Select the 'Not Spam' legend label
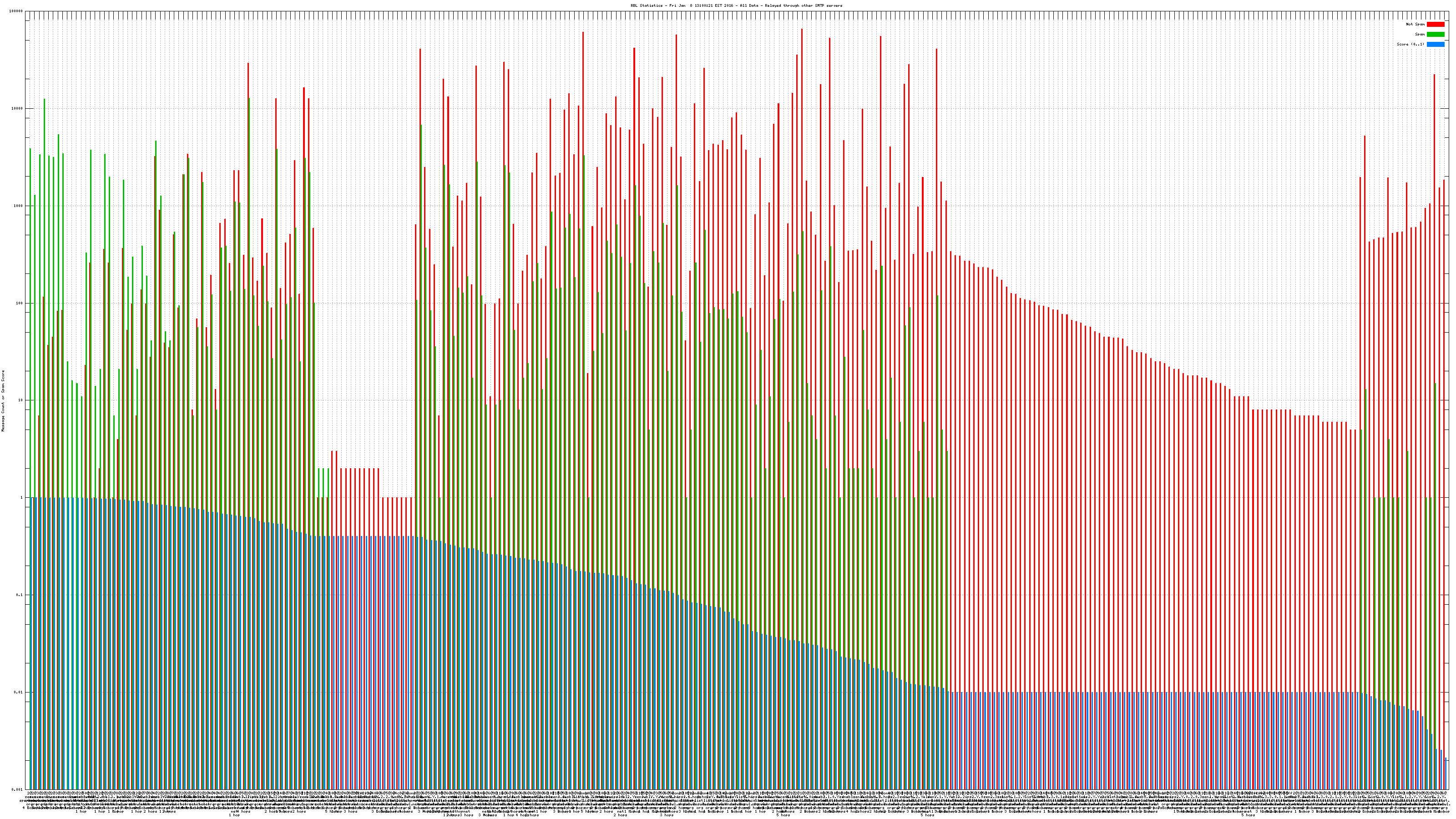 [1416, 24]
